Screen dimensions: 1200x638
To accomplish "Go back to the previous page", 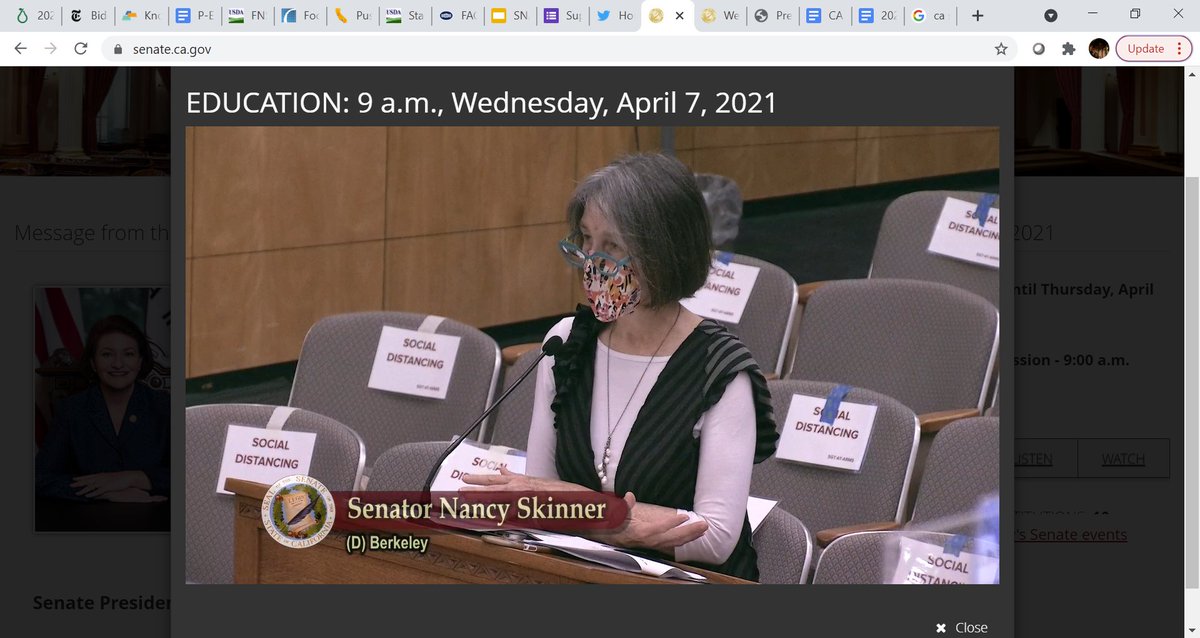I will point(20,48).
